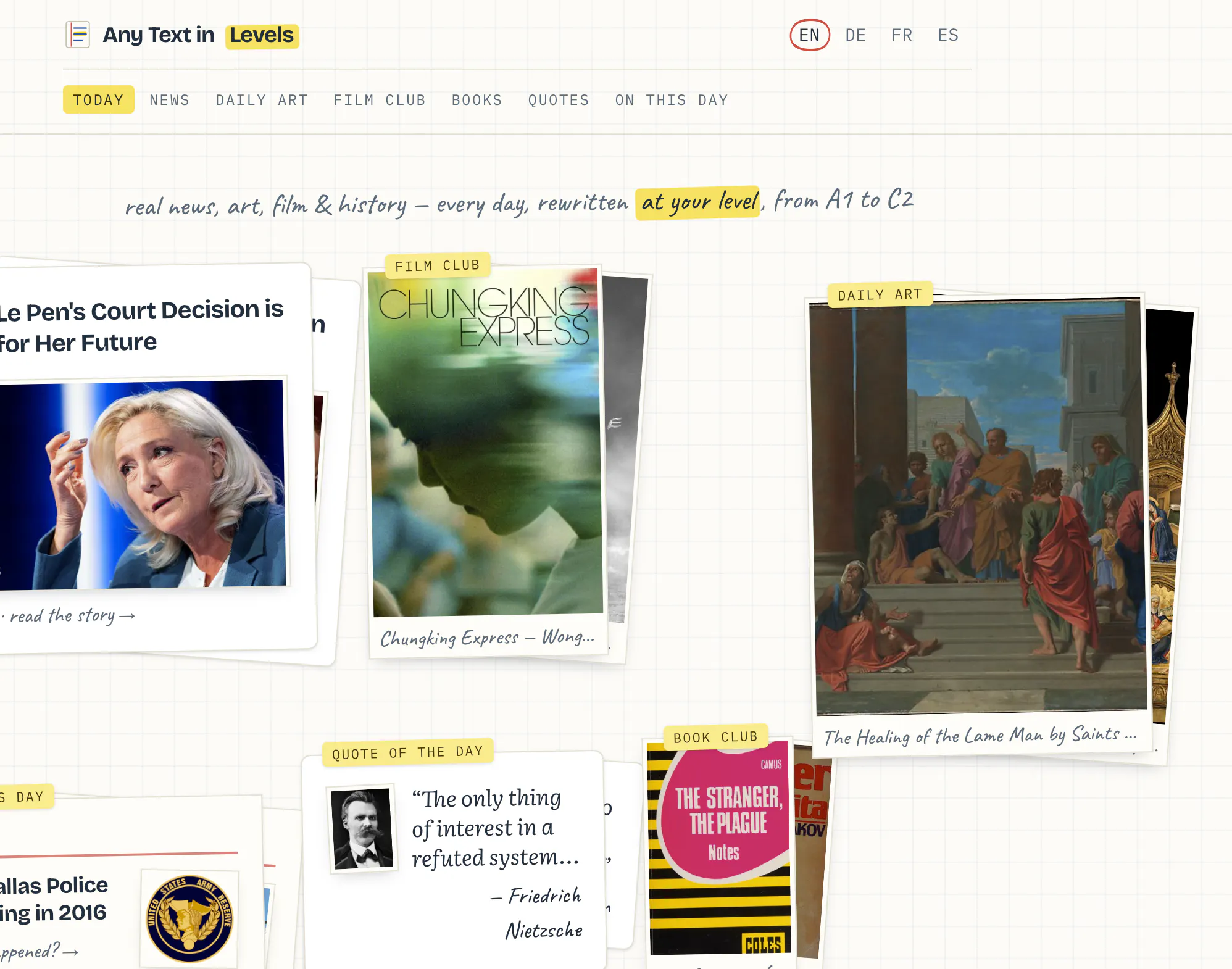Switch language to ES
The image size is (1232, 969).
pos(948,35)
